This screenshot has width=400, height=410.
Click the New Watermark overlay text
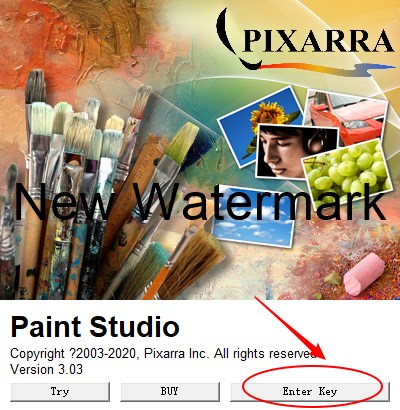200,203
